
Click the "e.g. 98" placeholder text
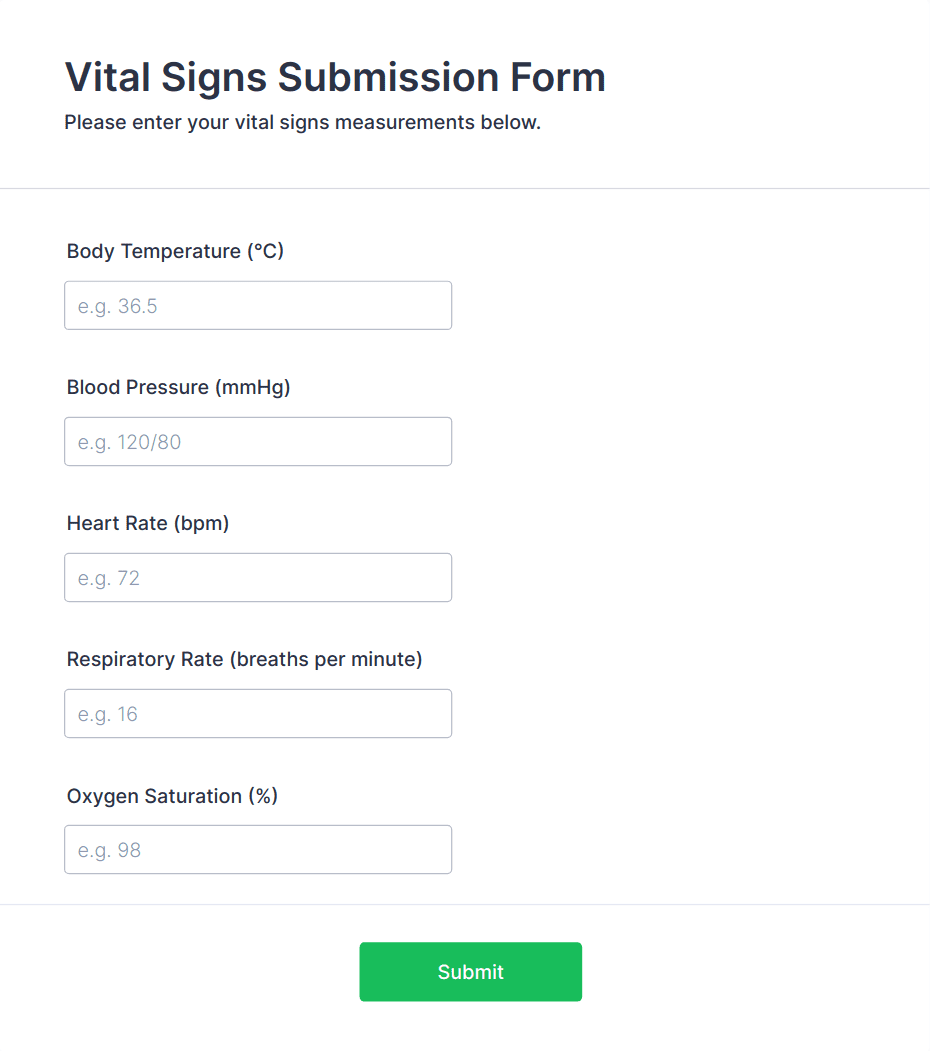point(110,850)
